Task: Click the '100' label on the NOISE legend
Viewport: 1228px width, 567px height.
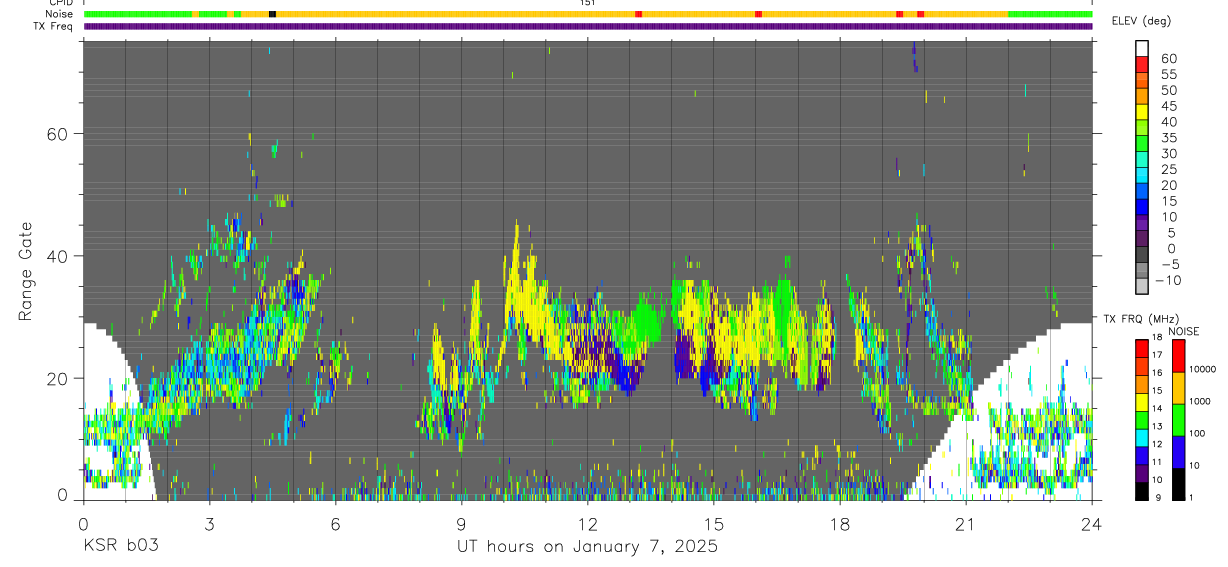Action: (1197, 433)
